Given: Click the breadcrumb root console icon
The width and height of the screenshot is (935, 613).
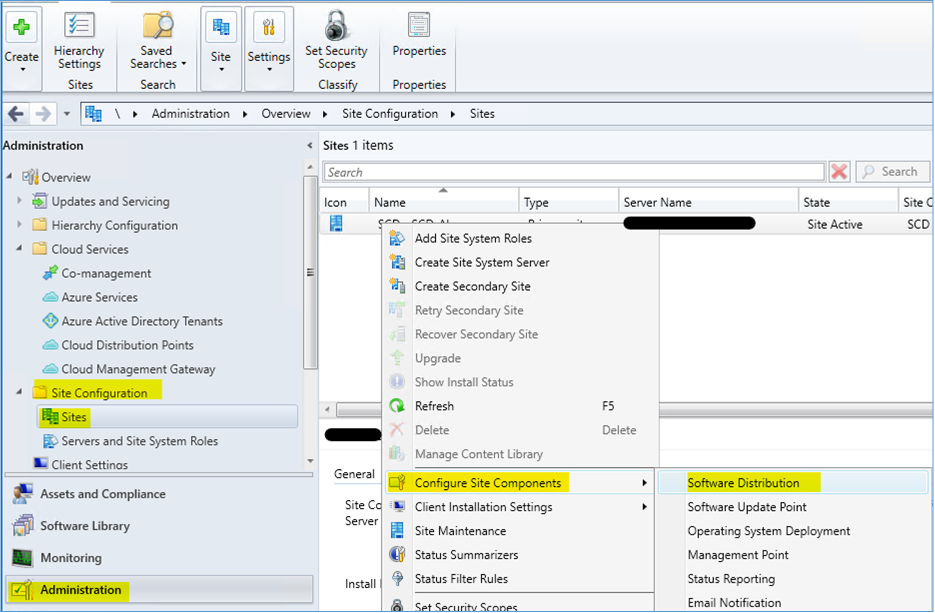Looking at the screenshot, I should (93, 113).
